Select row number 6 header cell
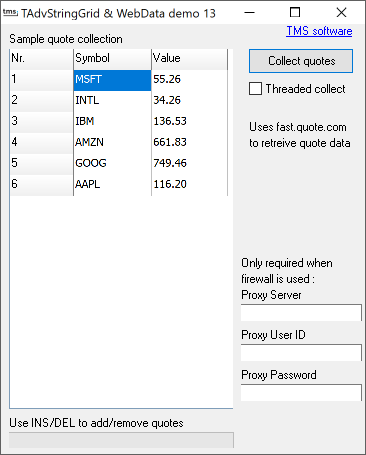The height and width of the screenshot is (455, 366). (x=41, y=185)
